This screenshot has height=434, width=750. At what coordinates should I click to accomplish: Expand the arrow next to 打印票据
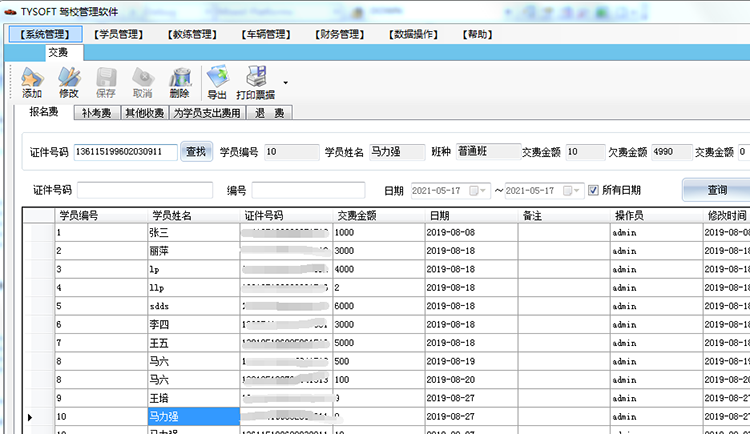(285, 83)
